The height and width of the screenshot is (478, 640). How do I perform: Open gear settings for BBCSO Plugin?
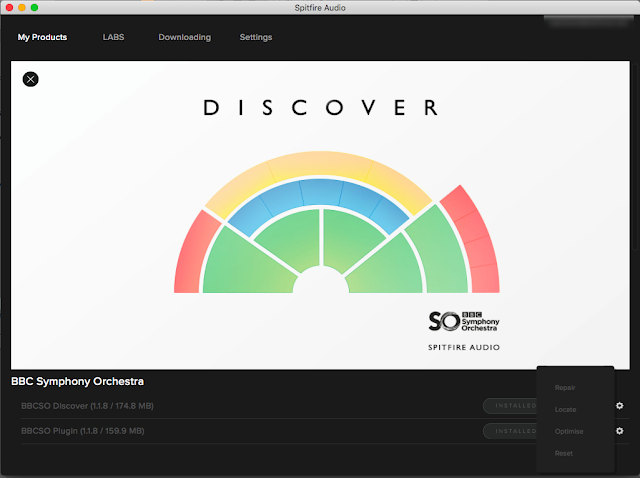click(619, 431)
